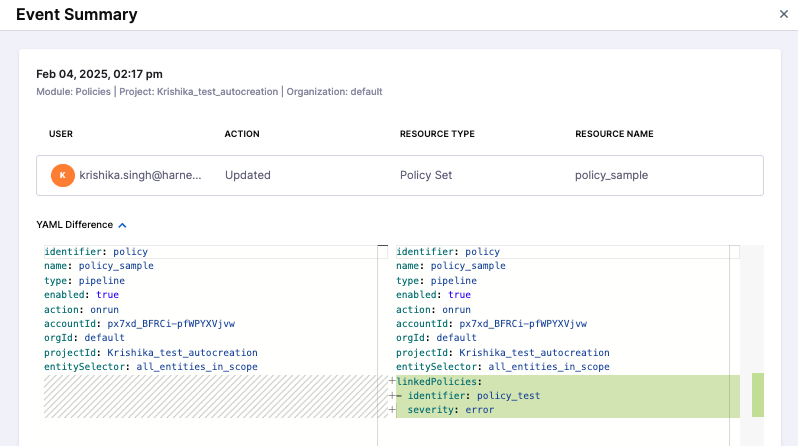The width and height of the screenshot is (798, 446).
Task: Click the policy_sample resource name
Action: coord(611,175)
